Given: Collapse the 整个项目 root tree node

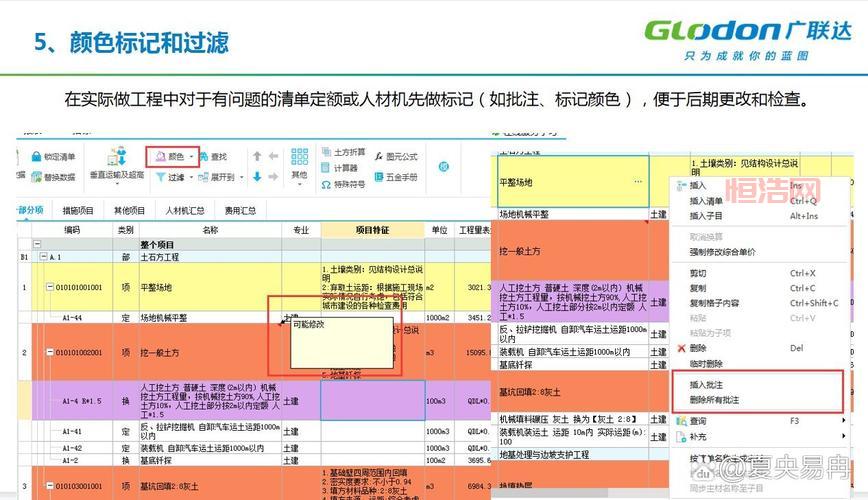Looking at the screenshot, I should pyautogui.click(x=37, y=244).
